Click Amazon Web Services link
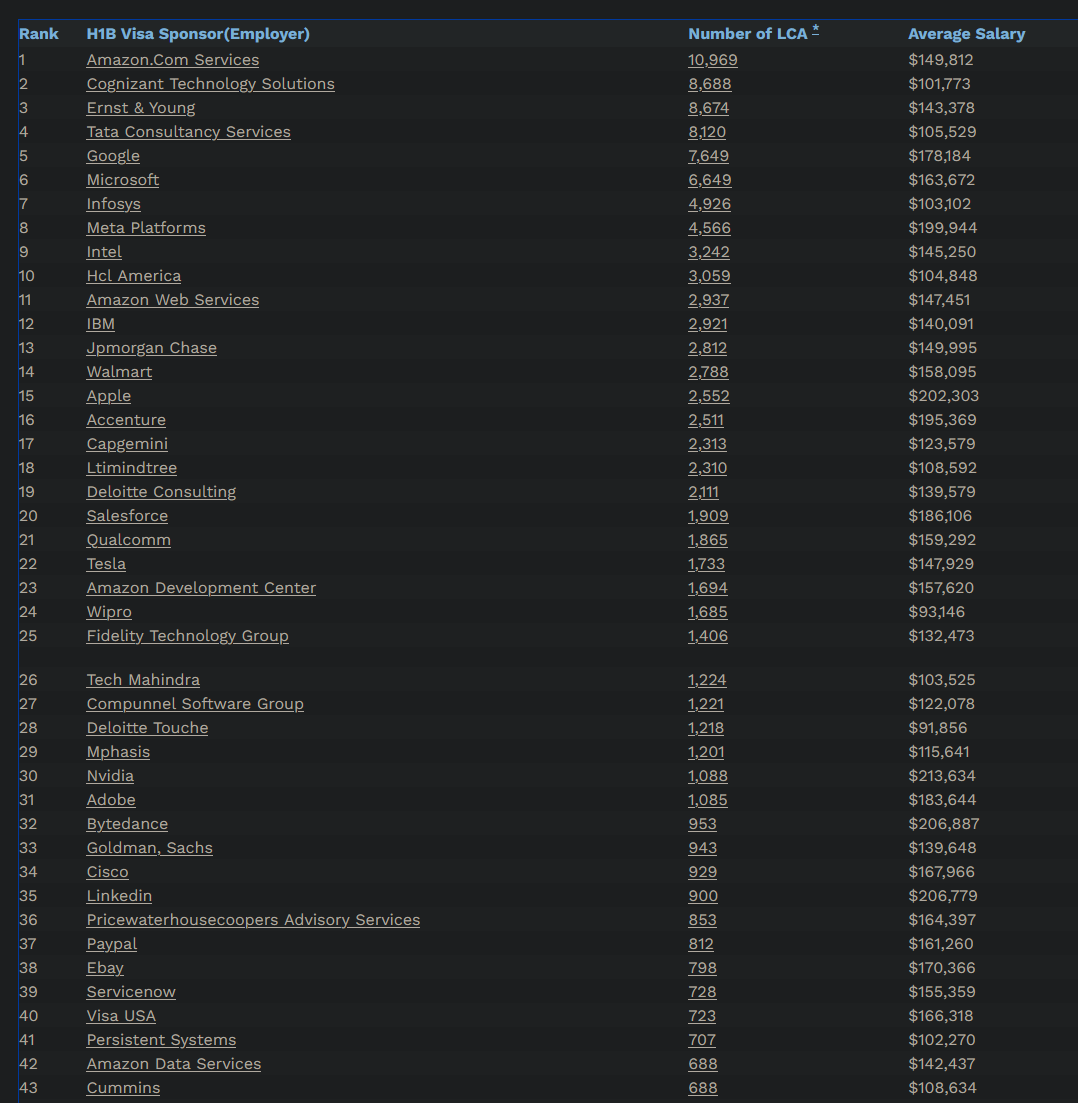Viewport: 1078px width, 1103px height. pos(172,300)
